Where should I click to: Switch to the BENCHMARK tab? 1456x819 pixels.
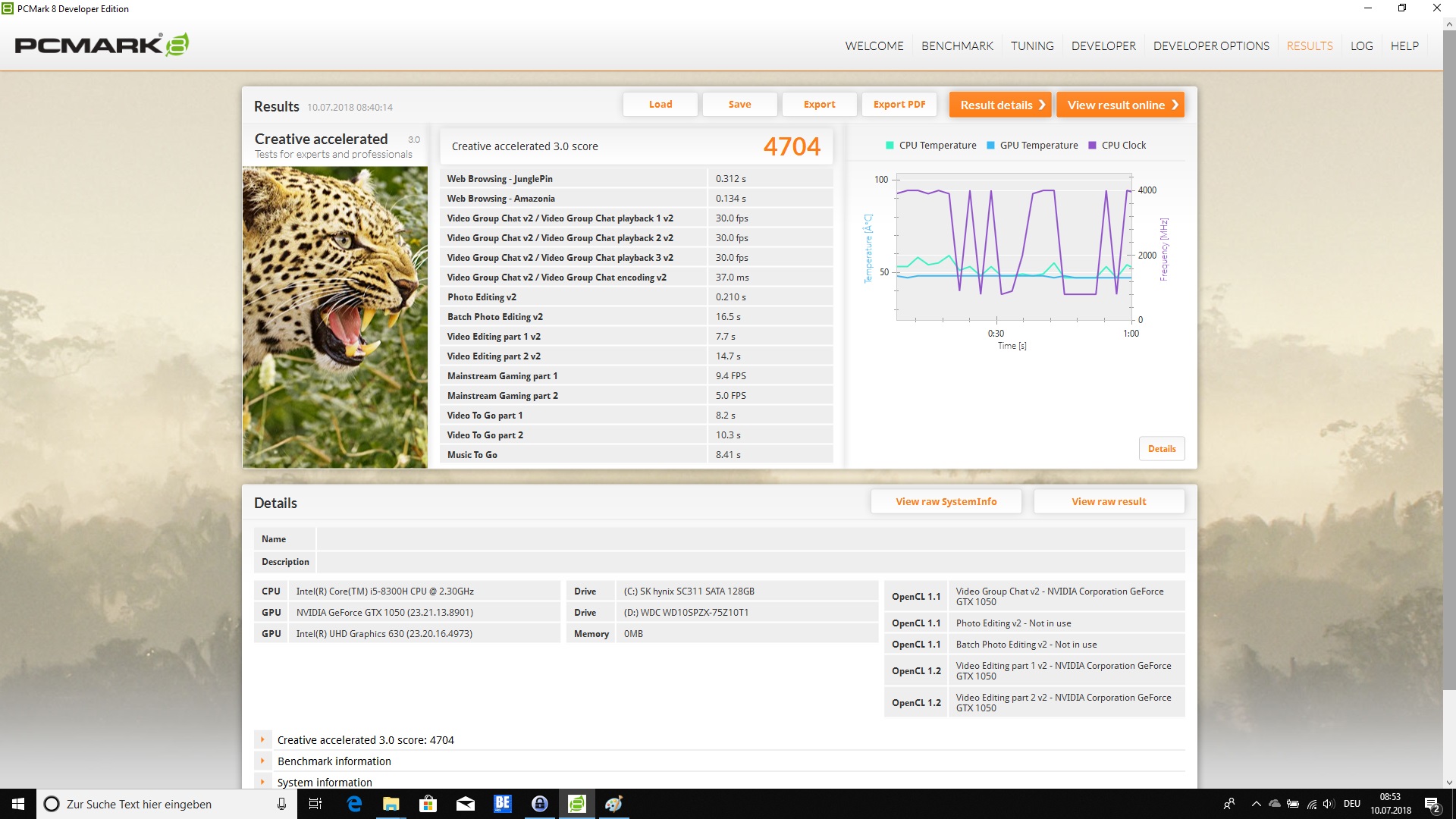957,46
